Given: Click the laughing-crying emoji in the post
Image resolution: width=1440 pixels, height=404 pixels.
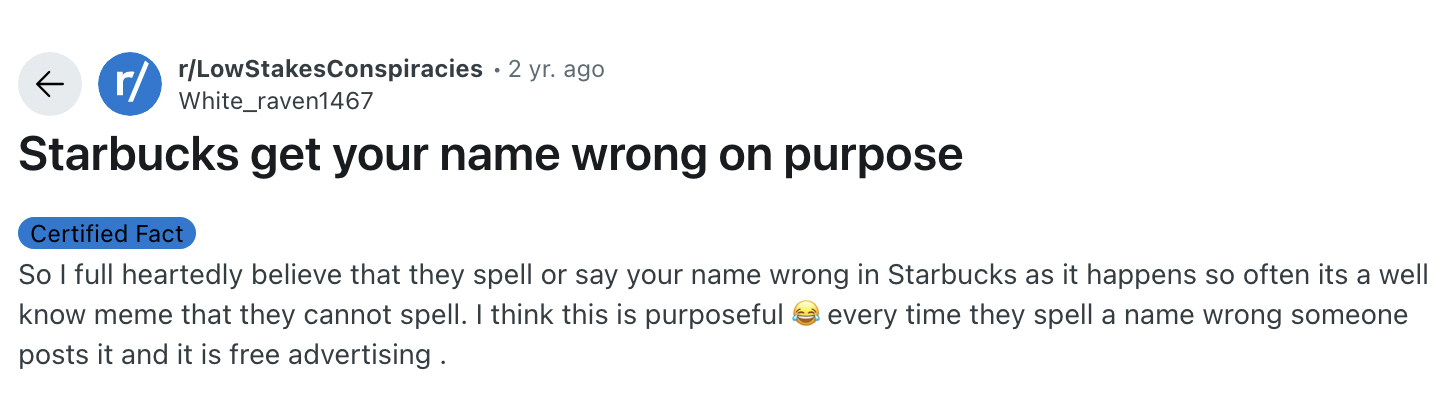Looking at the screenshot, I should (x=804, y=315).
